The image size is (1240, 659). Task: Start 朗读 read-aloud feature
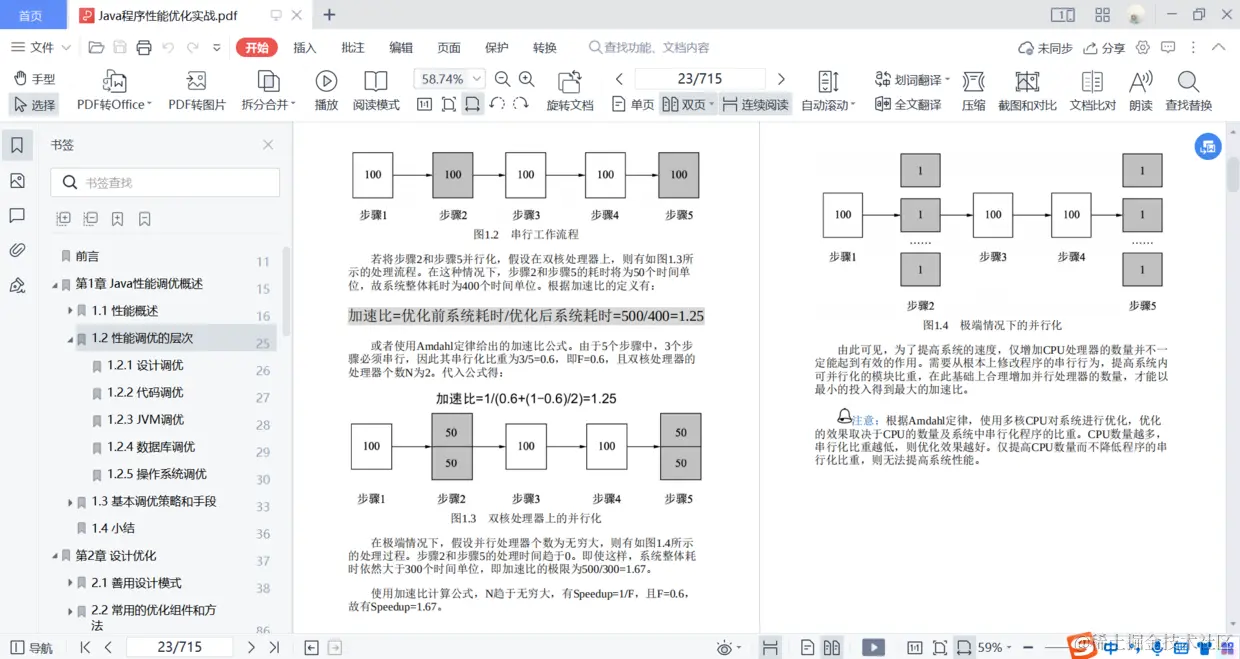coord(1140,92)
